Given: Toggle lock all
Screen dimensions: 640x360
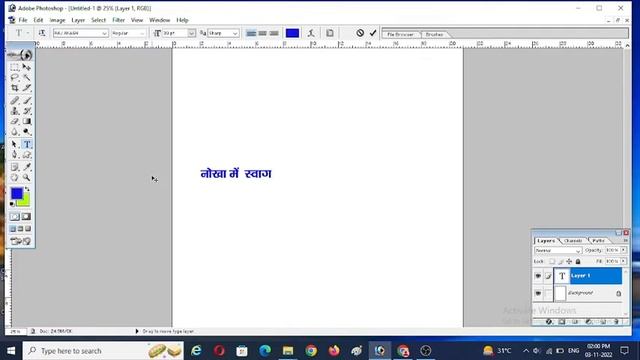Looking at the screenshot, I should coord(578,261).
